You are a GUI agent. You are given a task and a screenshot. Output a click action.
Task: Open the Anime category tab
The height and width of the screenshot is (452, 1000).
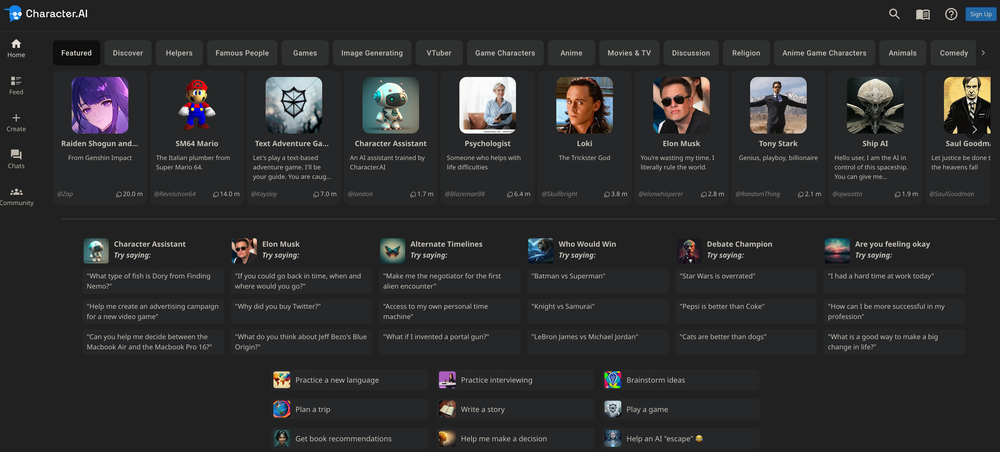[x=571, y=53]
